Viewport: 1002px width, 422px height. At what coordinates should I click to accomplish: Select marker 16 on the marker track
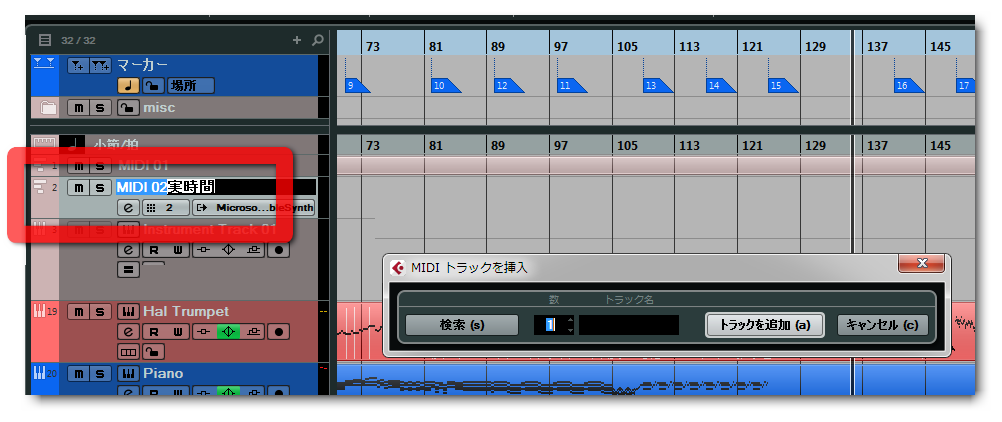[909, 86]
